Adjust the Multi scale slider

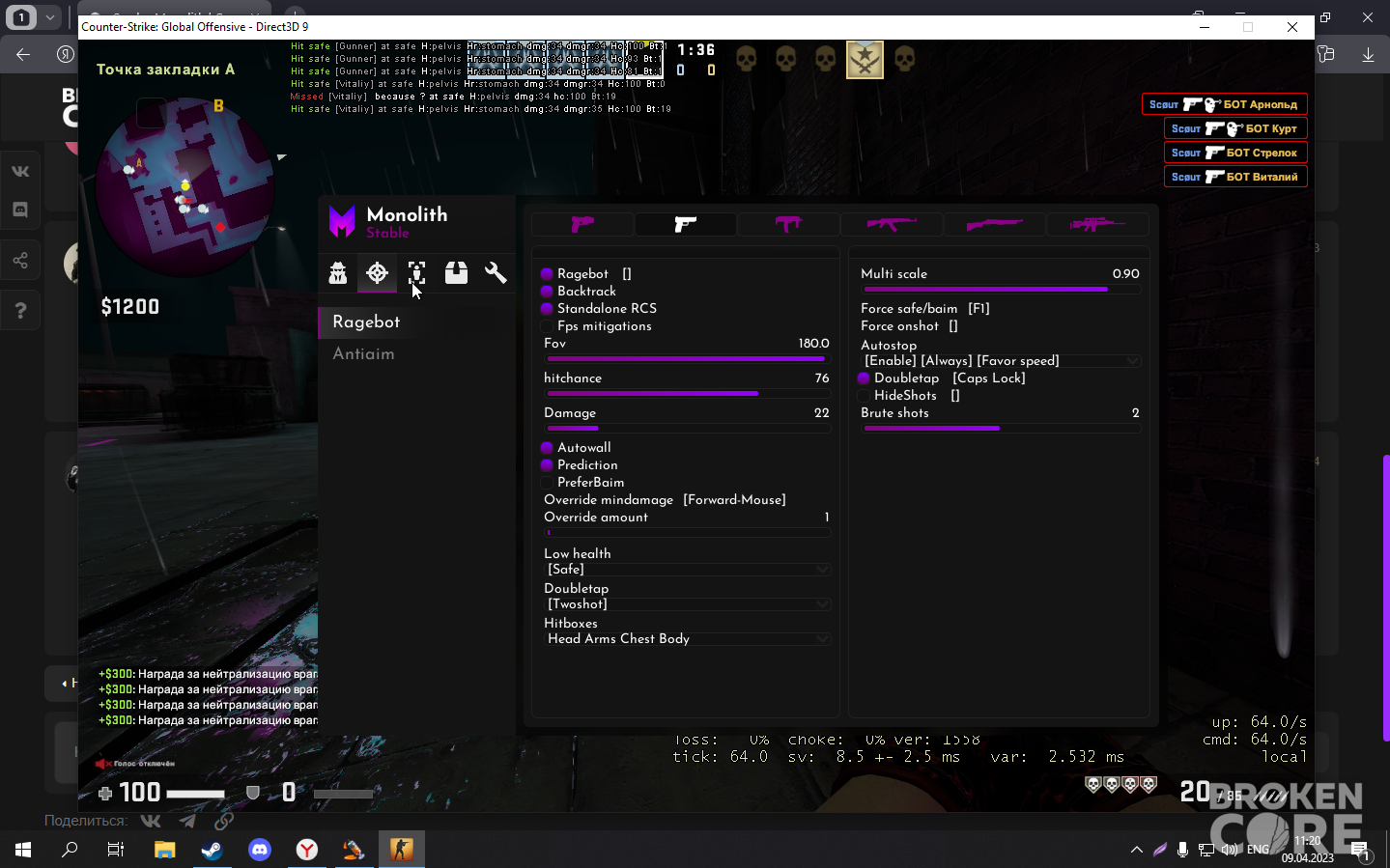tap(1001, 290)
